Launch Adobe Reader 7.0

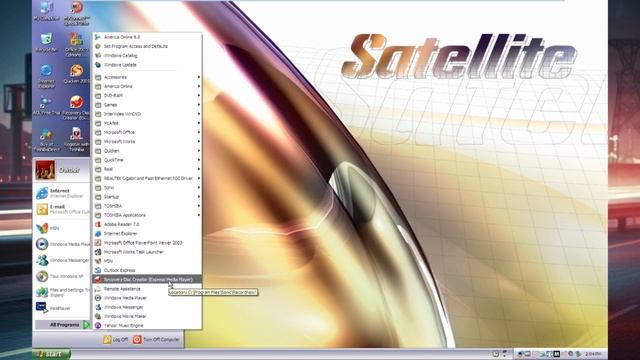pyautogui.click(x=147, y=224)
